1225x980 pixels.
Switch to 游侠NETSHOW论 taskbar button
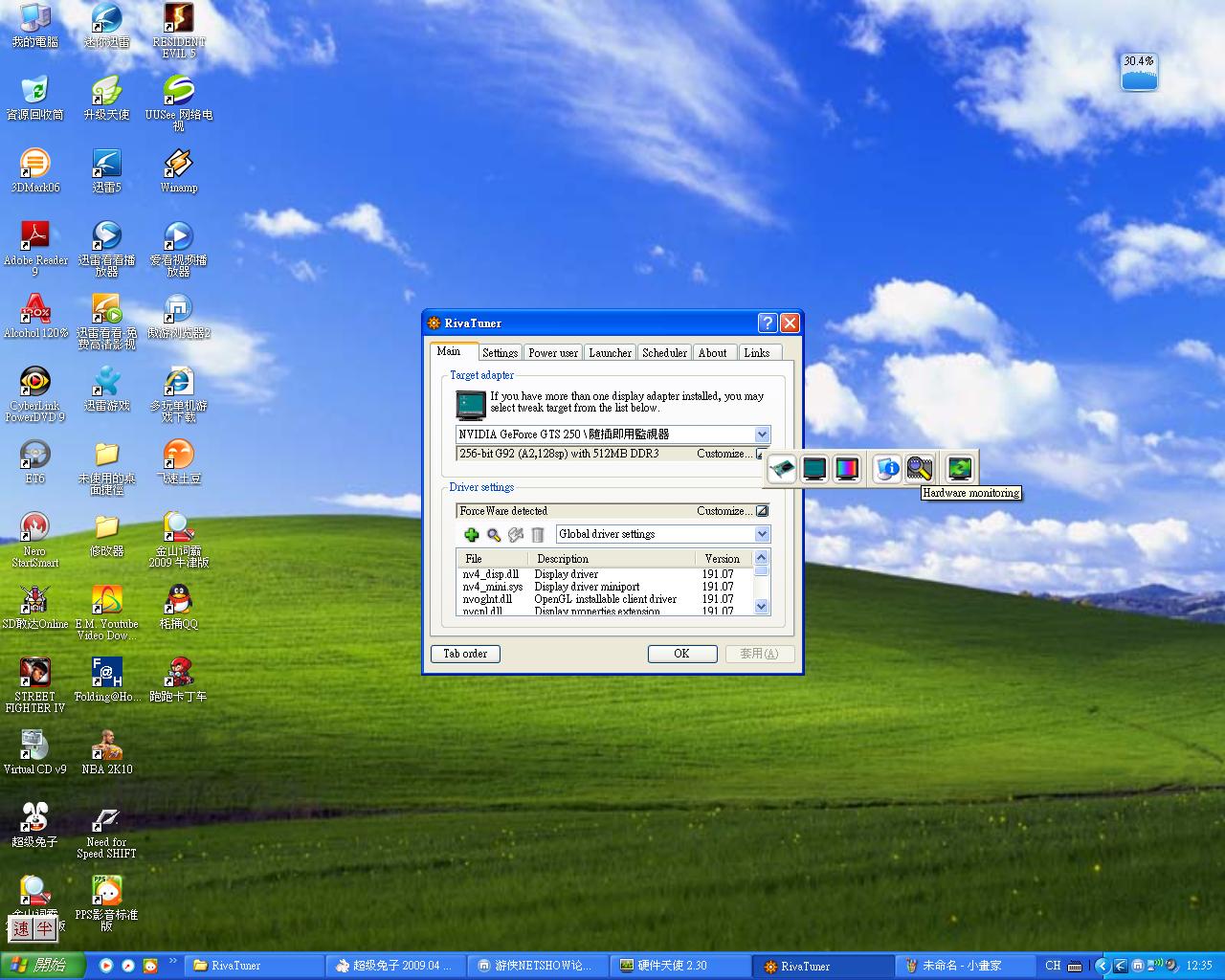pyautogui.click(x=538, y=966)
